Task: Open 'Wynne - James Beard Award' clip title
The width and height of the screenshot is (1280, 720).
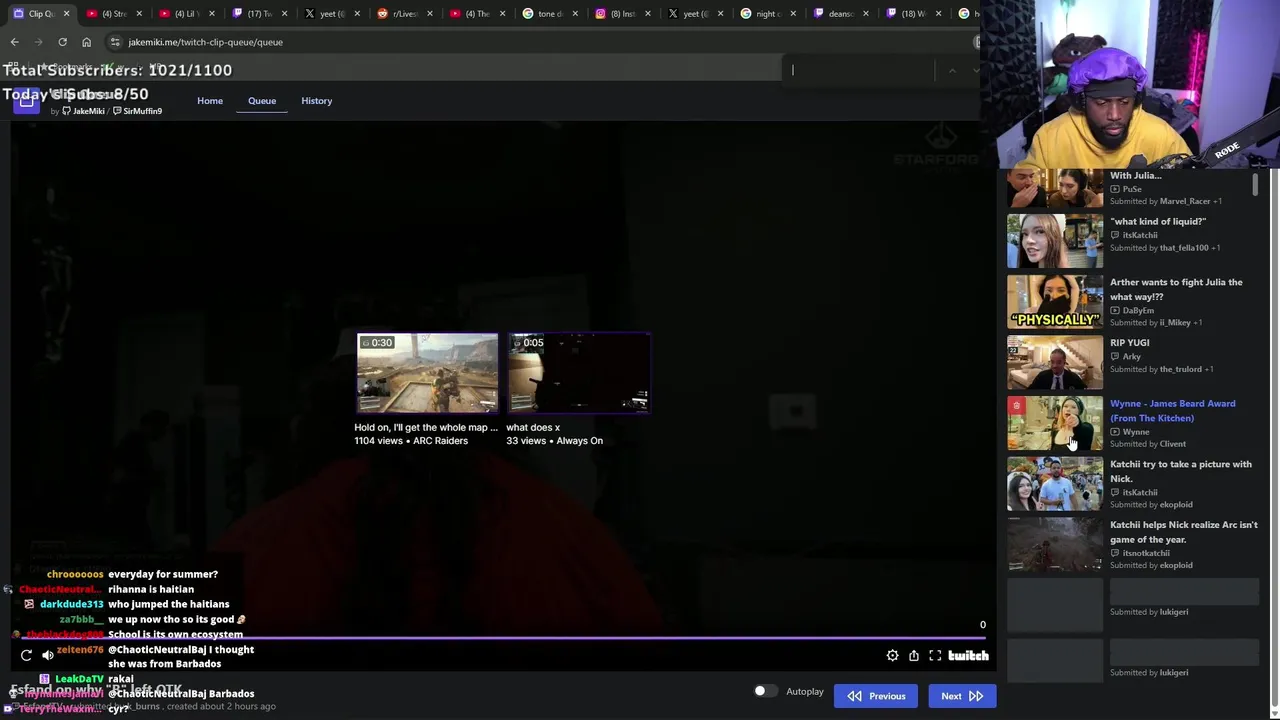Action: pyautogui.click(x=1172, y=411)
